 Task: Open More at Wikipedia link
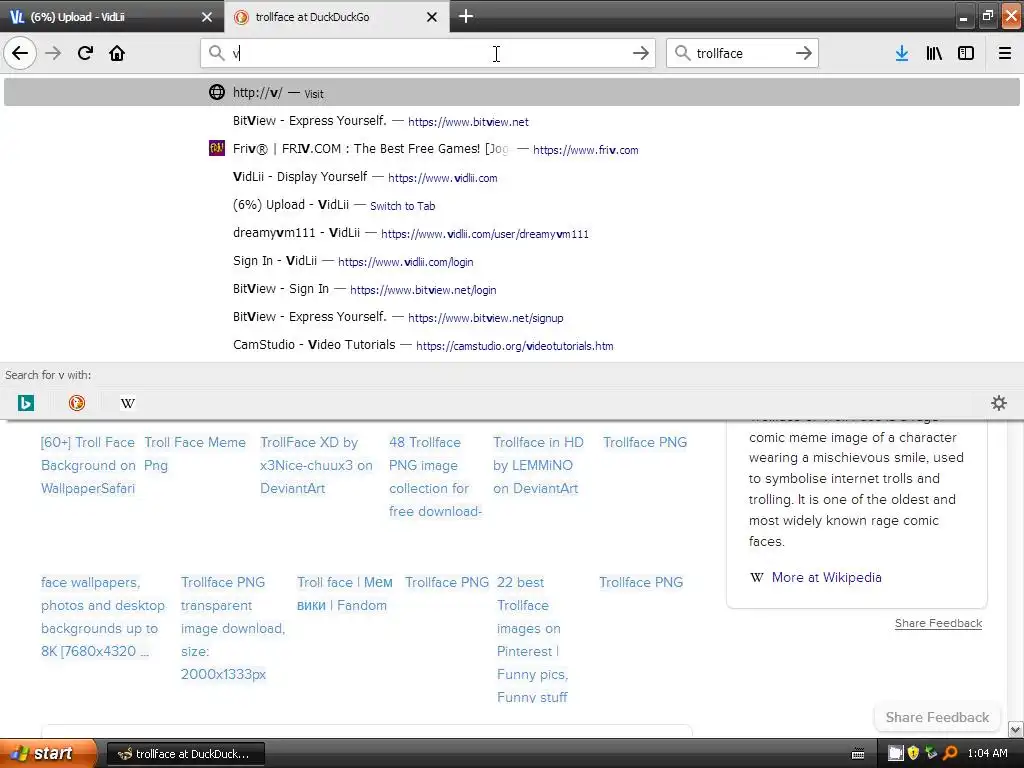(826, 577)
